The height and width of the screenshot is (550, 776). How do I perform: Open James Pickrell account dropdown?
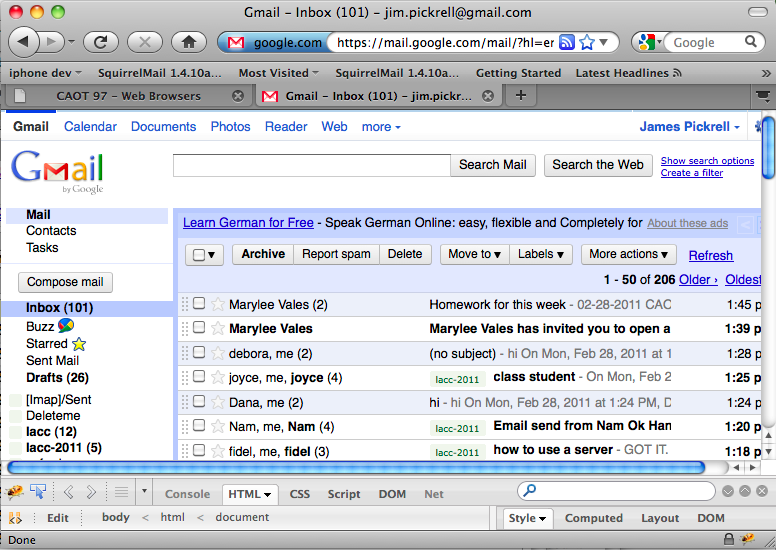click(x=690, y=127)
